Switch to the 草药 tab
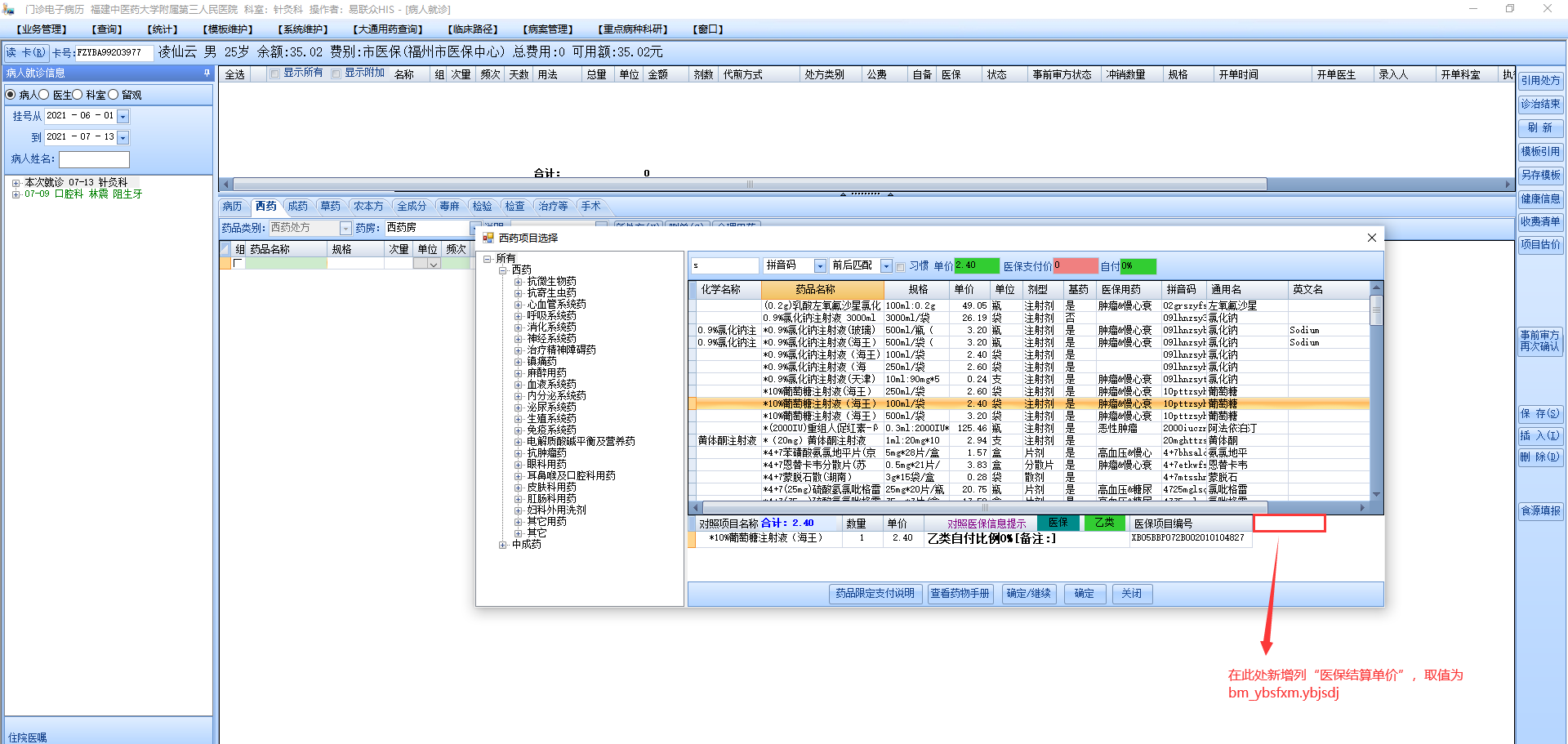The width and height of the screenshot is (1568, 744). pyautogui.click(x=331, y=207)
